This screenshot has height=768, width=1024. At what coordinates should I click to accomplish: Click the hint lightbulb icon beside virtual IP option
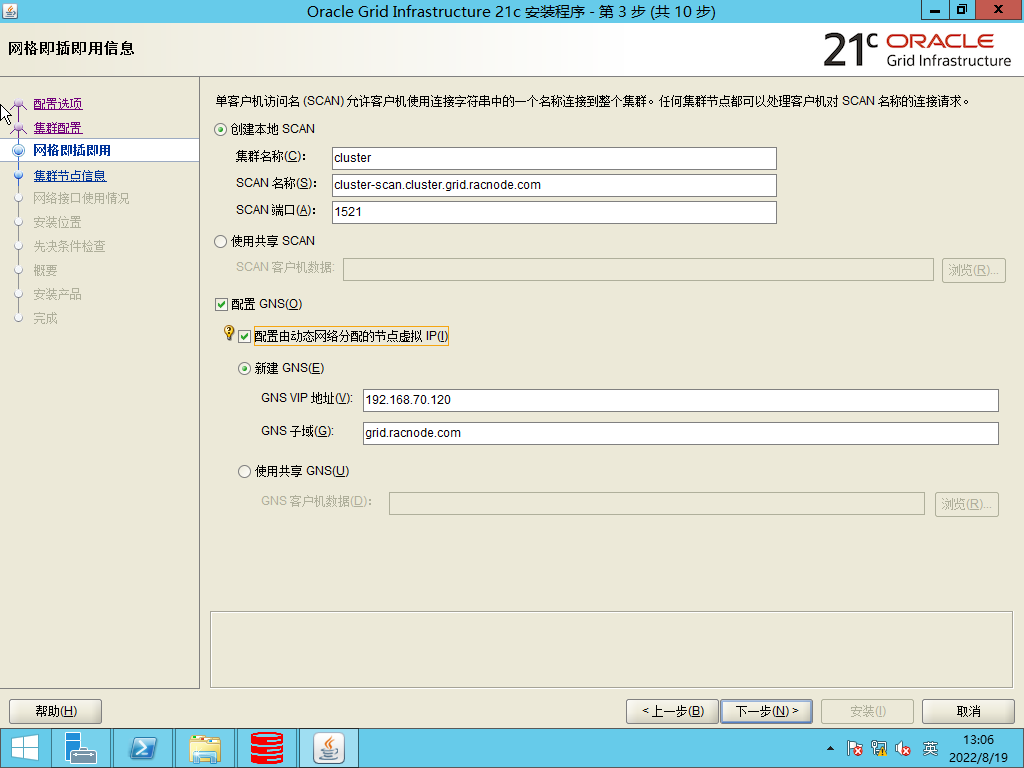229,333
